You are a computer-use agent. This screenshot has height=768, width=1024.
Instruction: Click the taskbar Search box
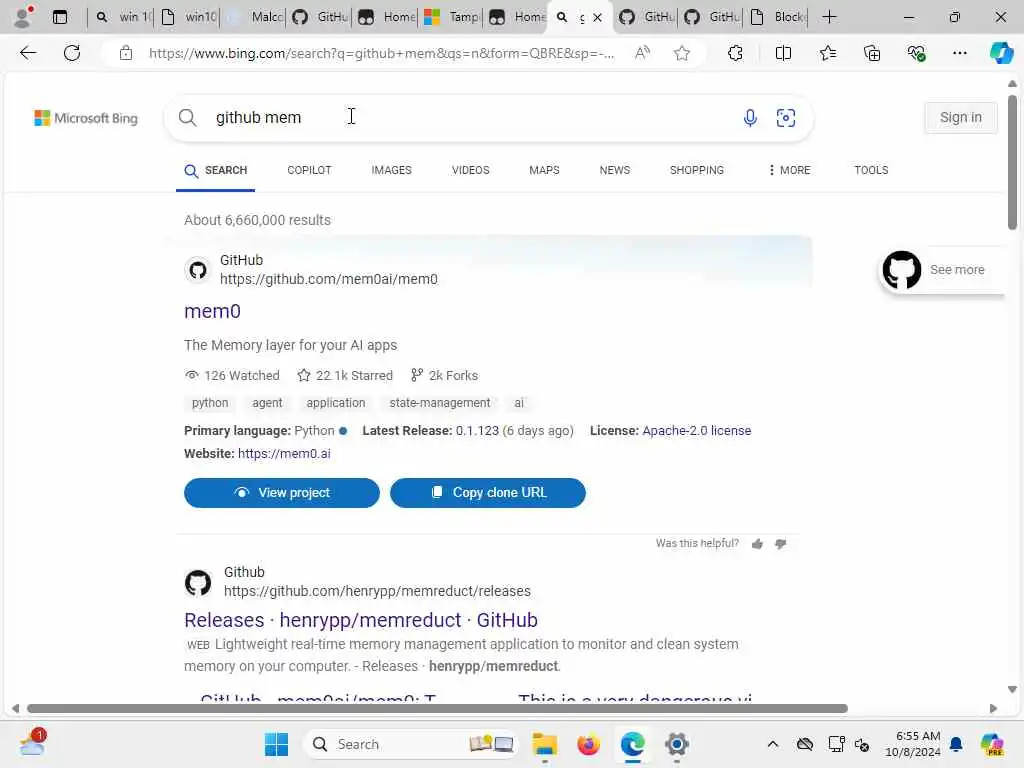click(x=411, y=744)
